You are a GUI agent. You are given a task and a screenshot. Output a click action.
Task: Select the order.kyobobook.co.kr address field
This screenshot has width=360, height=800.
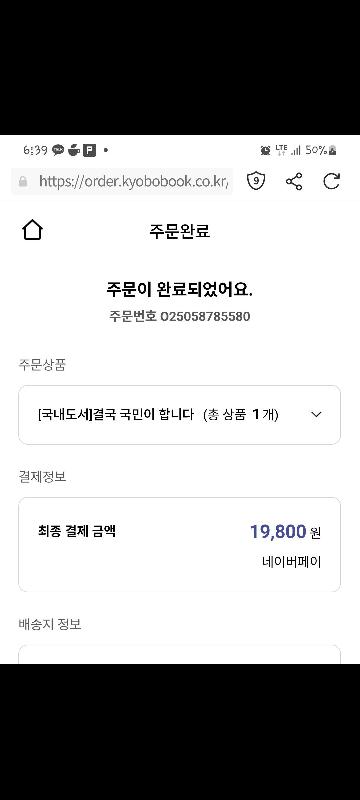122,181
